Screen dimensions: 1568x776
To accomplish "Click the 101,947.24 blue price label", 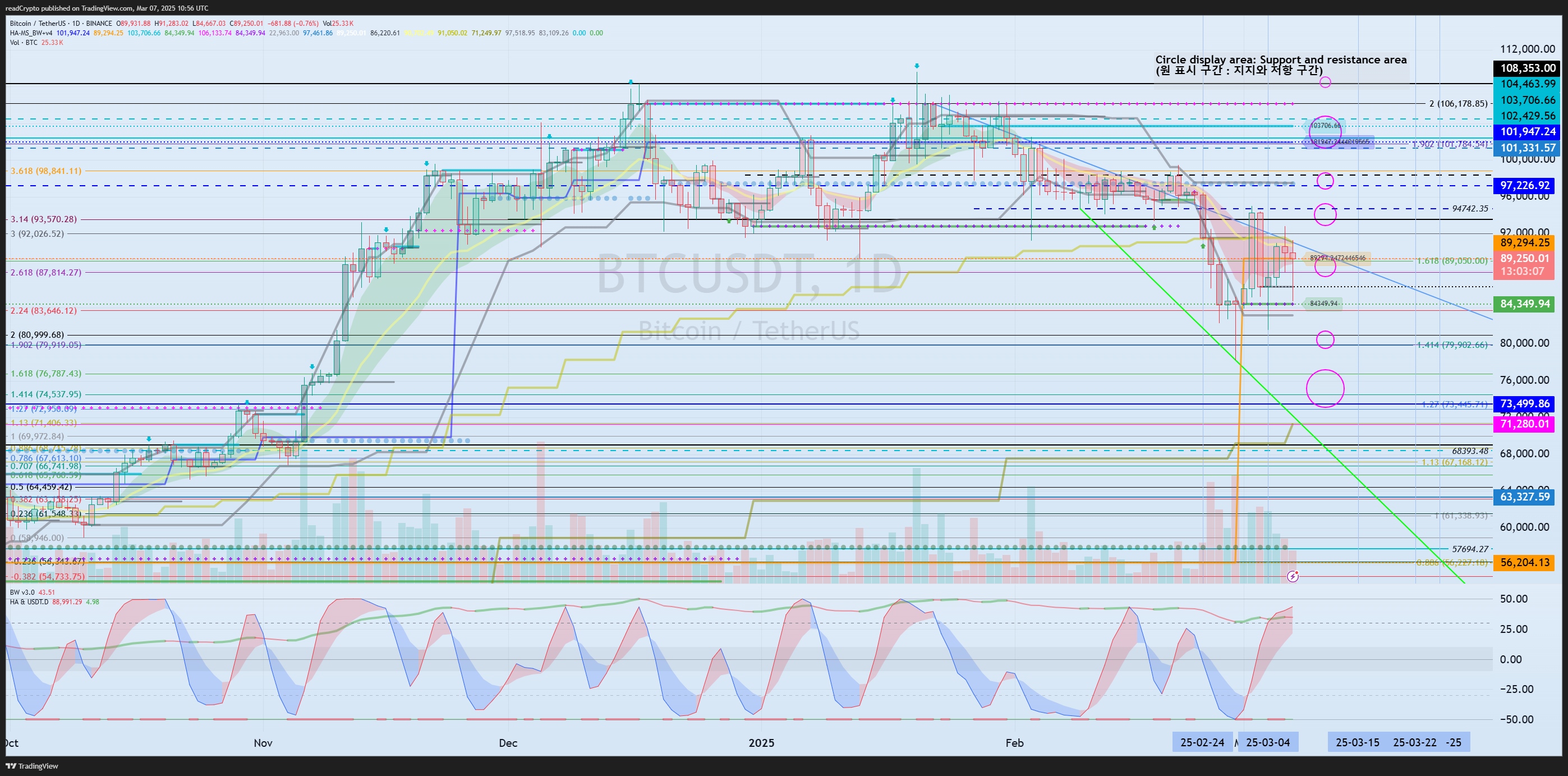I will click(1528, 131).
